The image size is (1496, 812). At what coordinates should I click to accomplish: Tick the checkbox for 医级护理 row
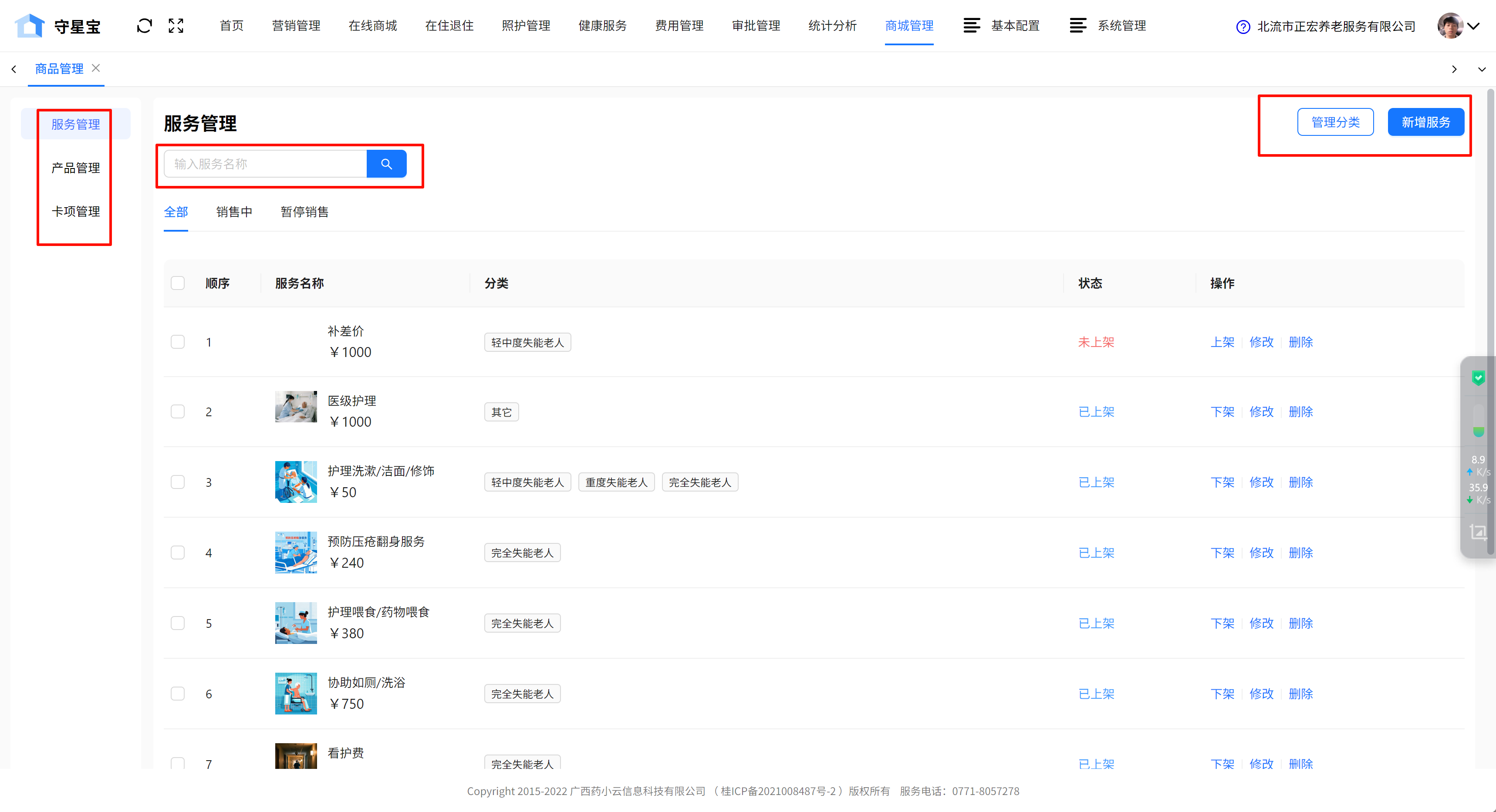click(178, 411)
